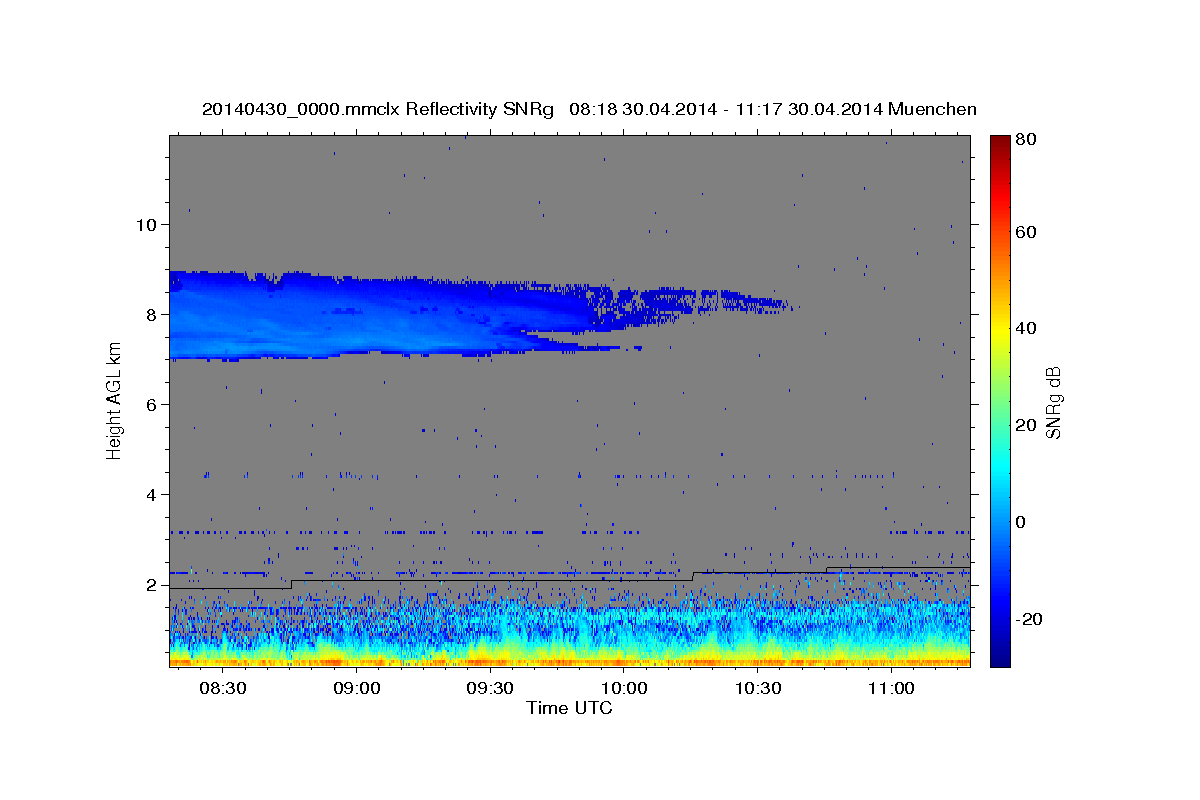
Task: Click the dark red top of the colorbar
Action: [999, 141]
